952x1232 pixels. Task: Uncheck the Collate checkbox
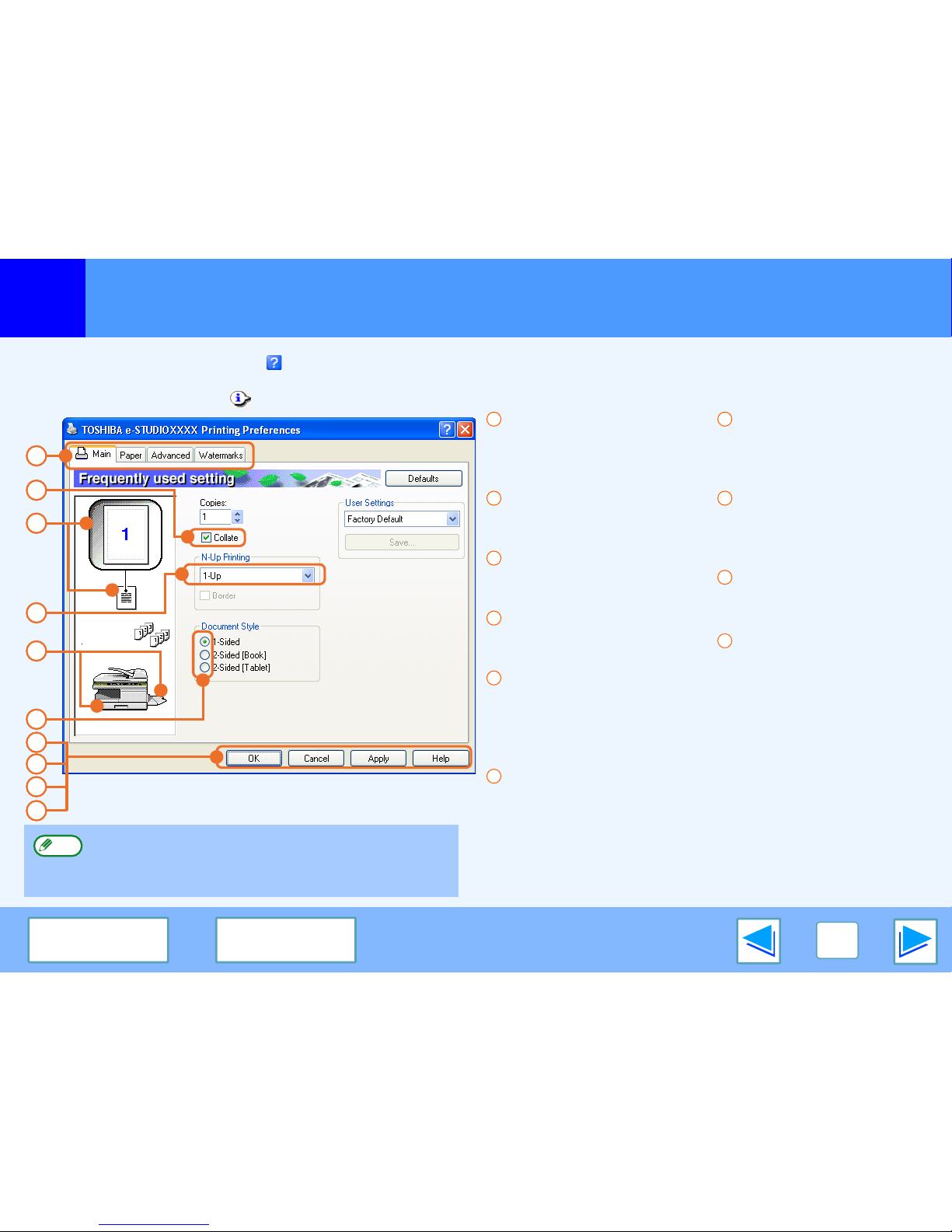point(207,538)
